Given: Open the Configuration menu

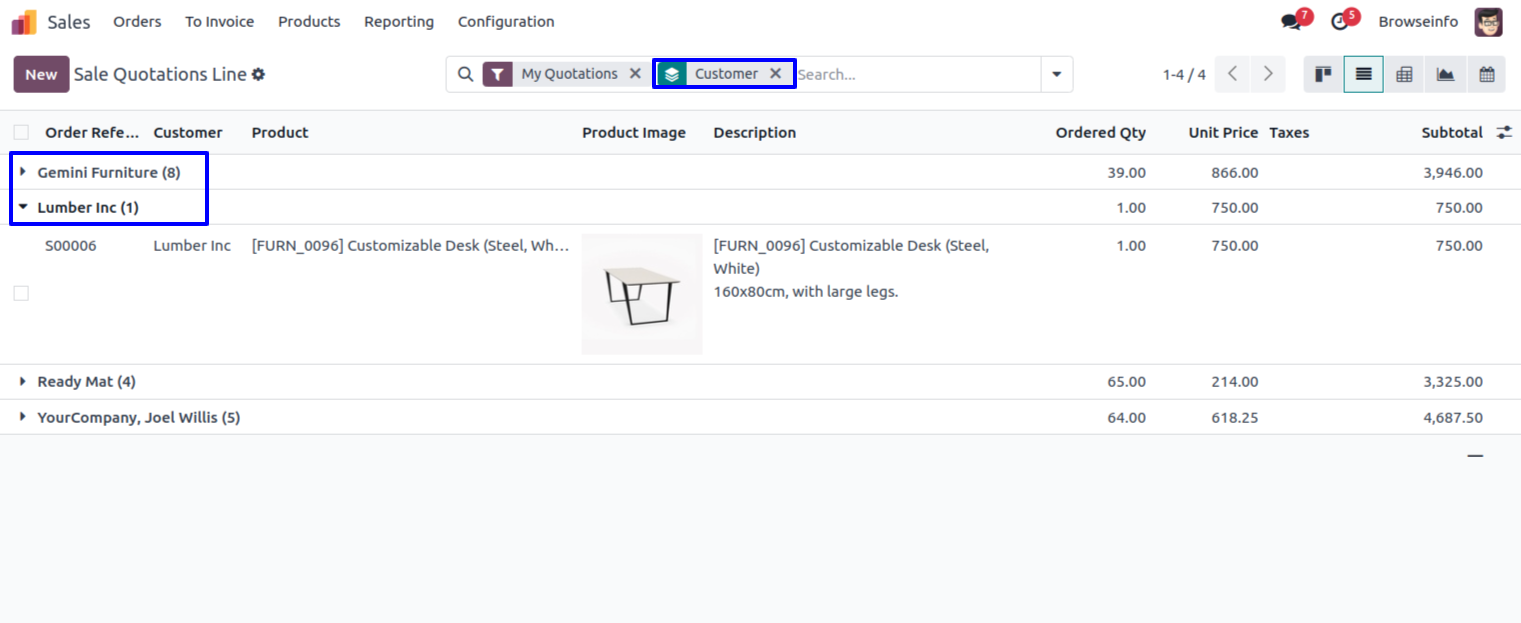Looking at the screenshot, I should click(506, 22).
